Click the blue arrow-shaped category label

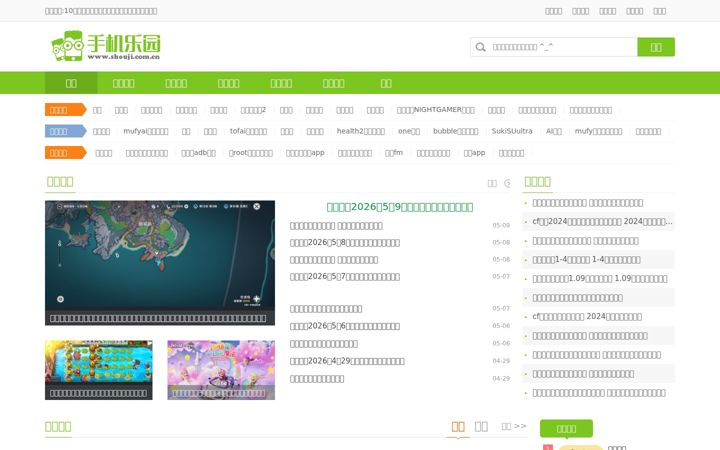pos(65,131)
